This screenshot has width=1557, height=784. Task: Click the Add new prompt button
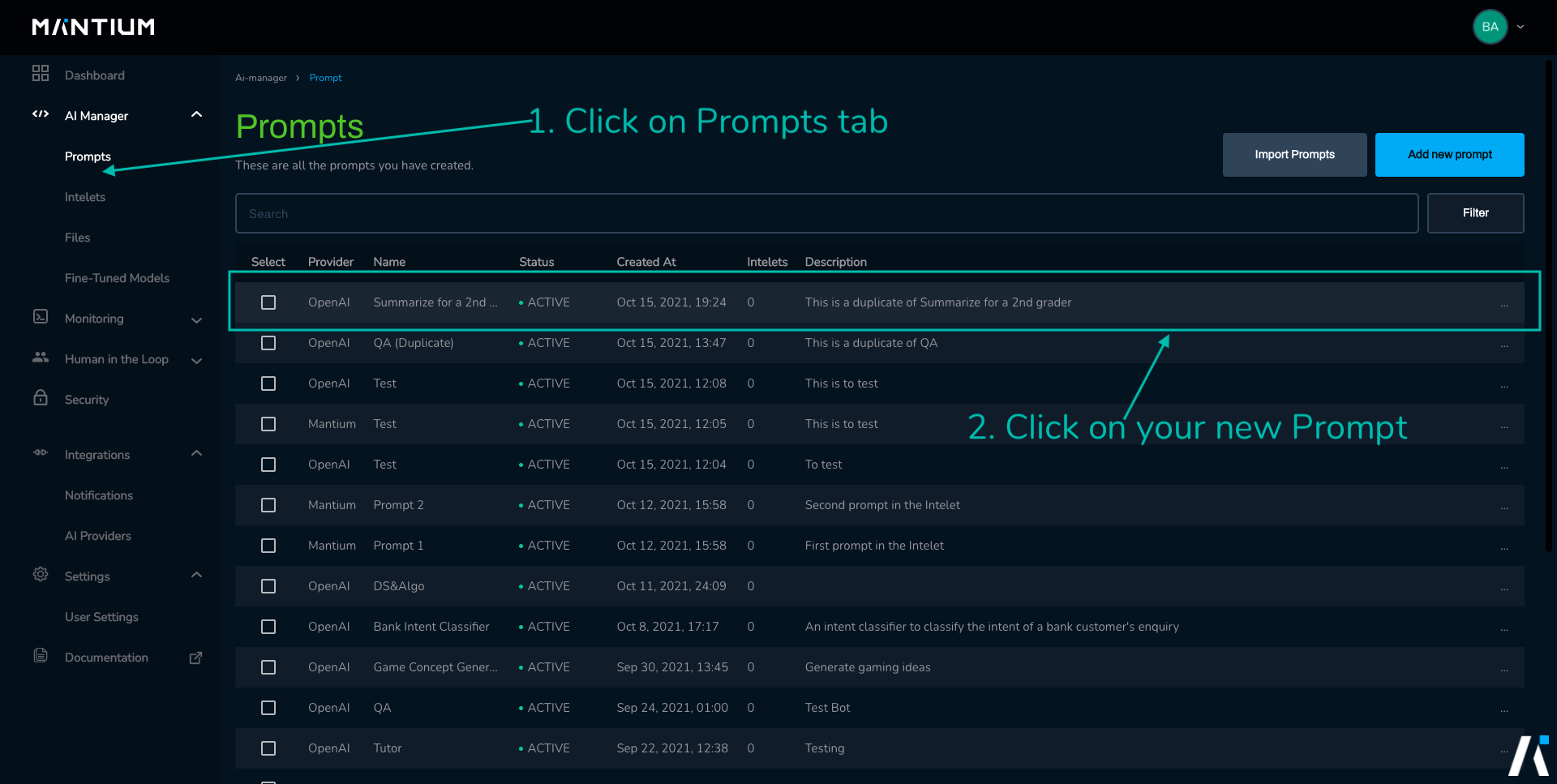(x=1449, y=155)
